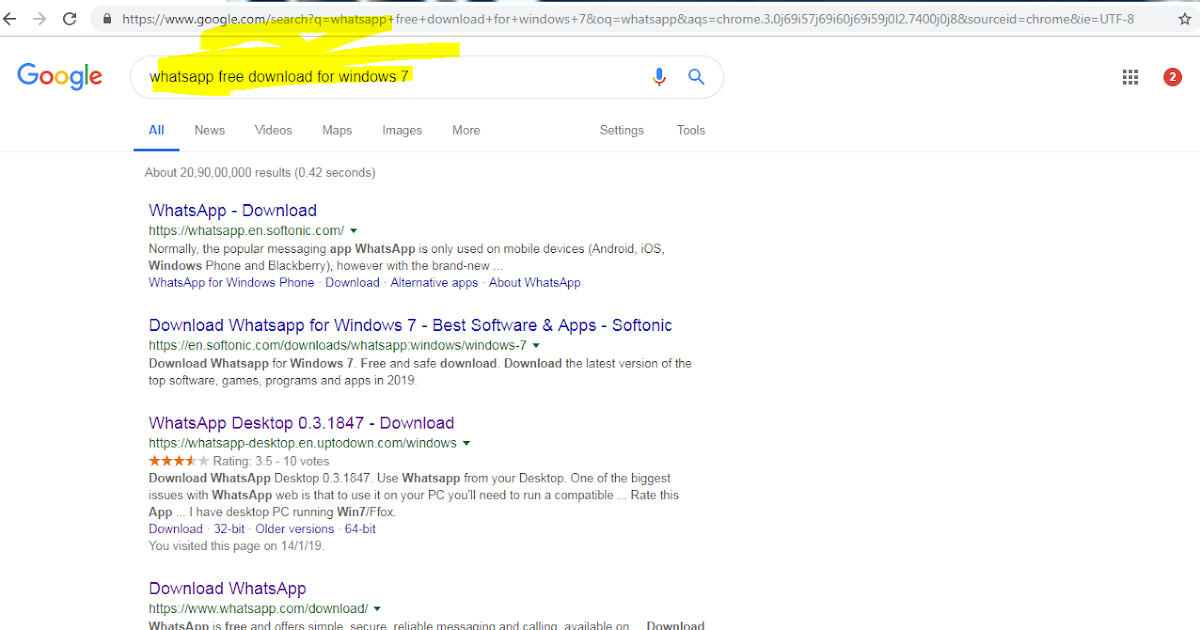Image resolution: width=1200 pixels, height=630 pixels.
Task: Open the 'Alternative apps' sitelink
Action: (434, 283)
